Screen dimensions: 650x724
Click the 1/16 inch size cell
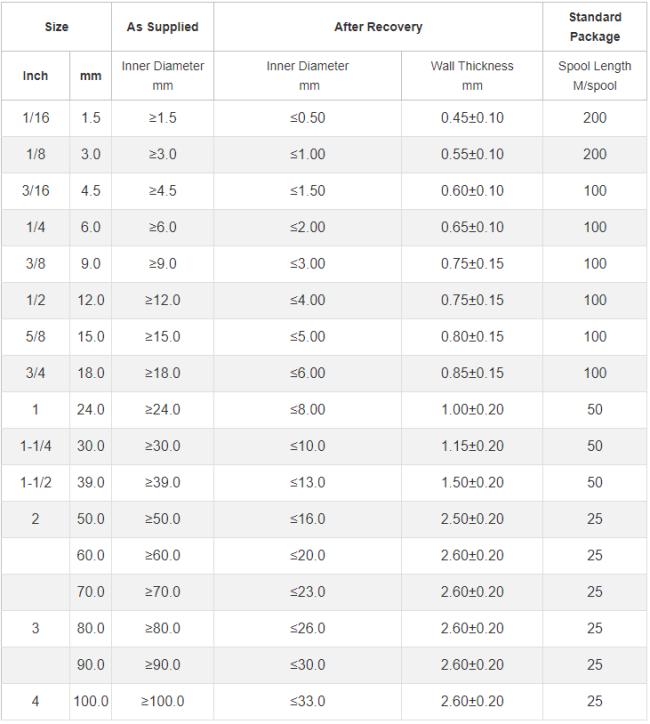tap(36, 118)
